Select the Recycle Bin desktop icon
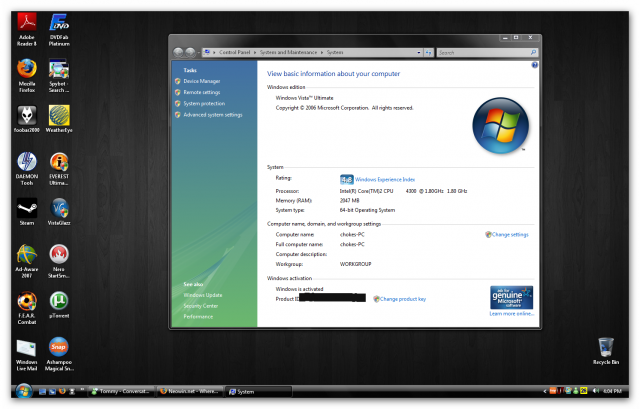Viewport: 640px width, 409px height. [606, 351]
